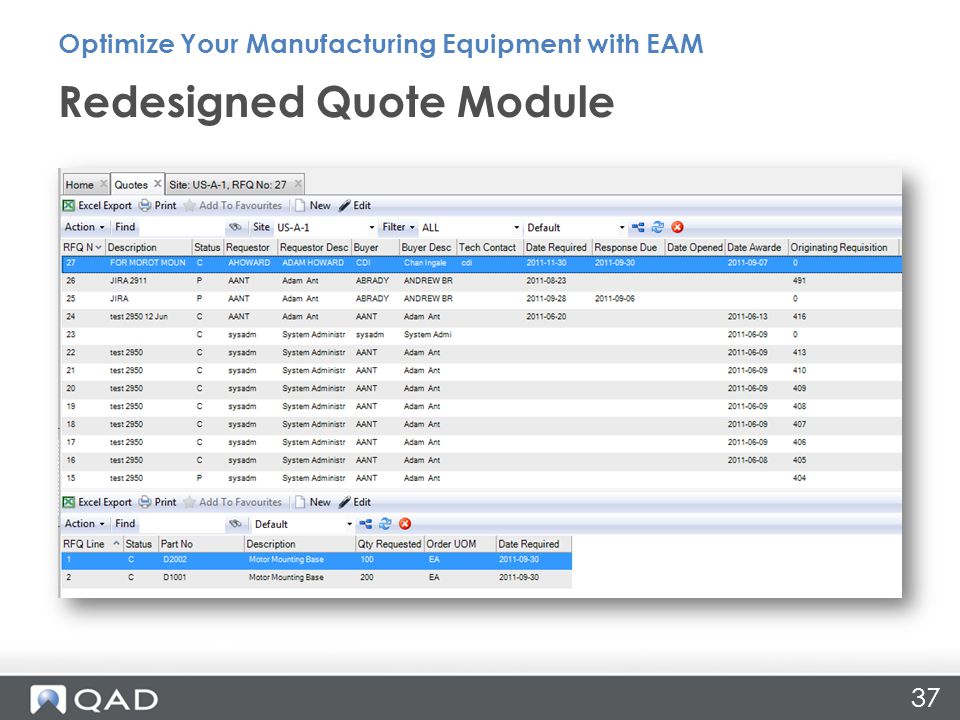Click part number 'D2002' in RFQ line 1
The width and height of the screenshot is (960, 720).
(174, 560)
